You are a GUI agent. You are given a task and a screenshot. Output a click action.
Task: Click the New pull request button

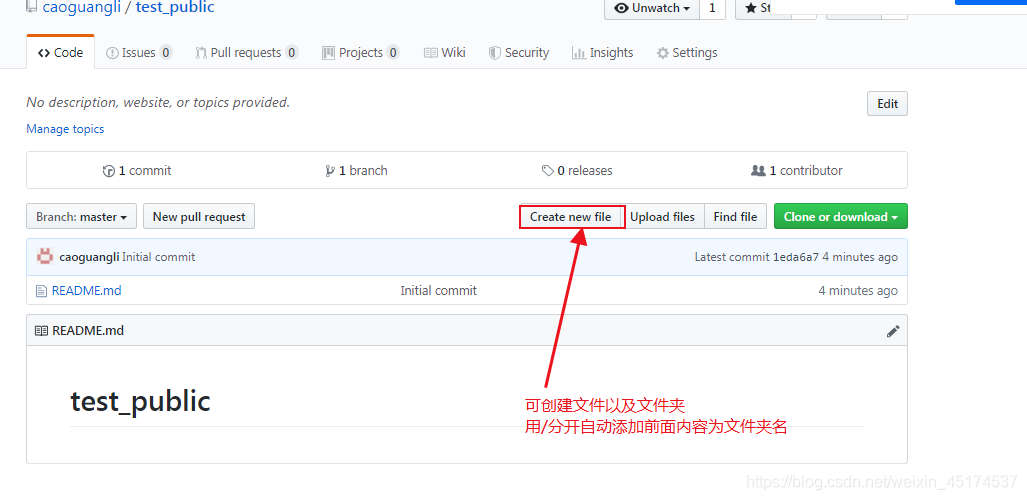click(x=199, y=216)
